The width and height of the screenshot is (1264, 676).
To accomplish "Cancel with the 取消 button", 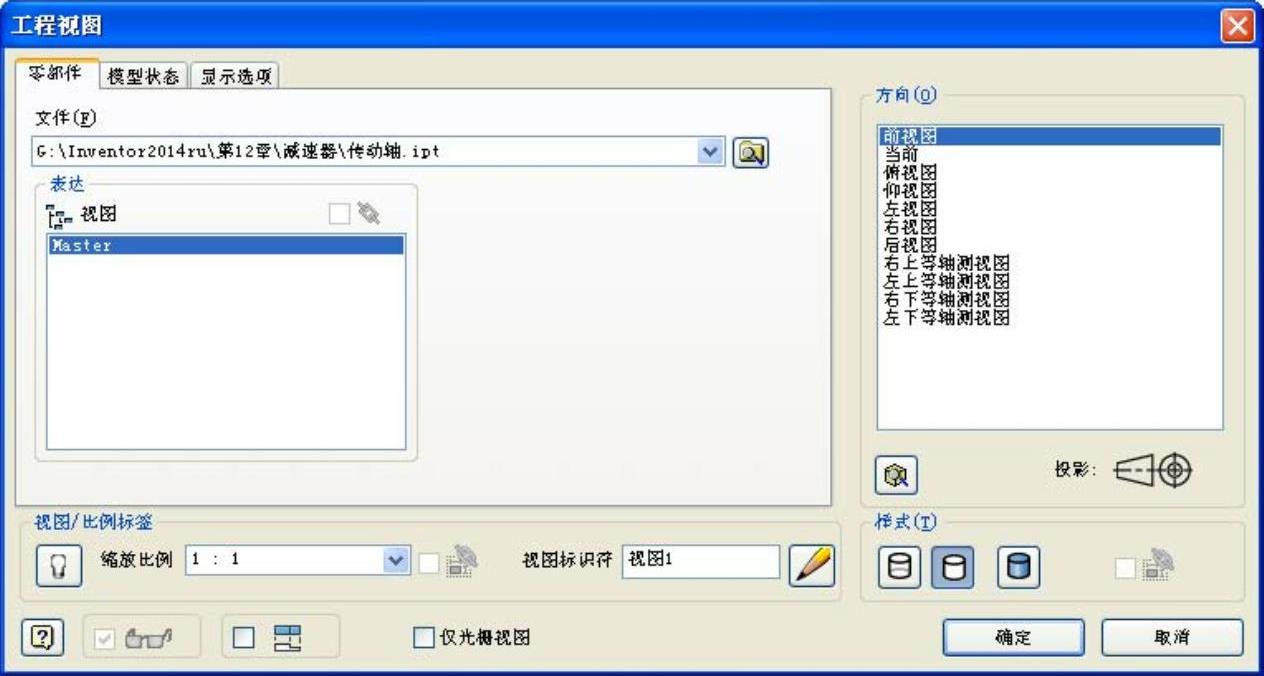I will (1172, 637).
